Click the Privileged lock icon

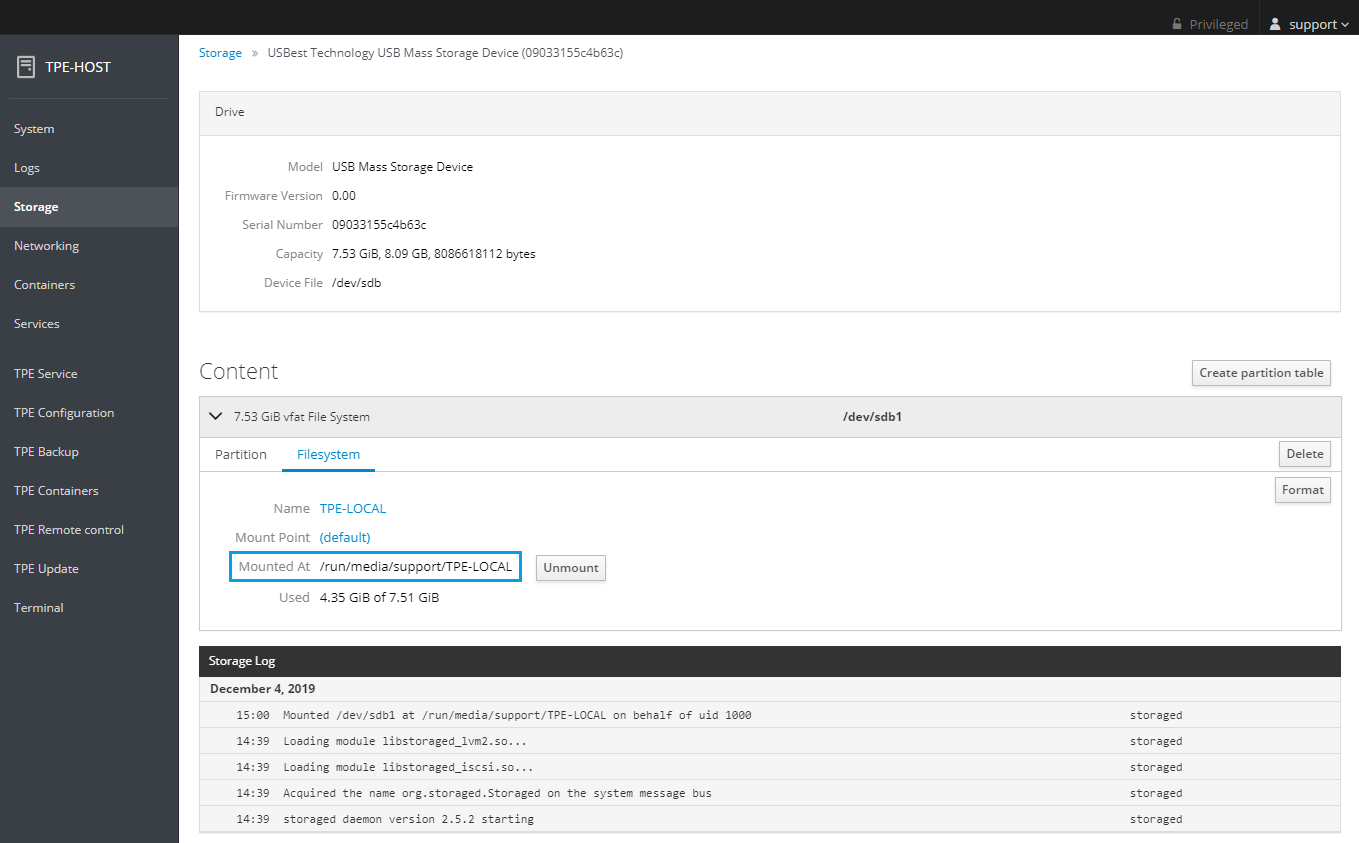[x=1177, y=24]
